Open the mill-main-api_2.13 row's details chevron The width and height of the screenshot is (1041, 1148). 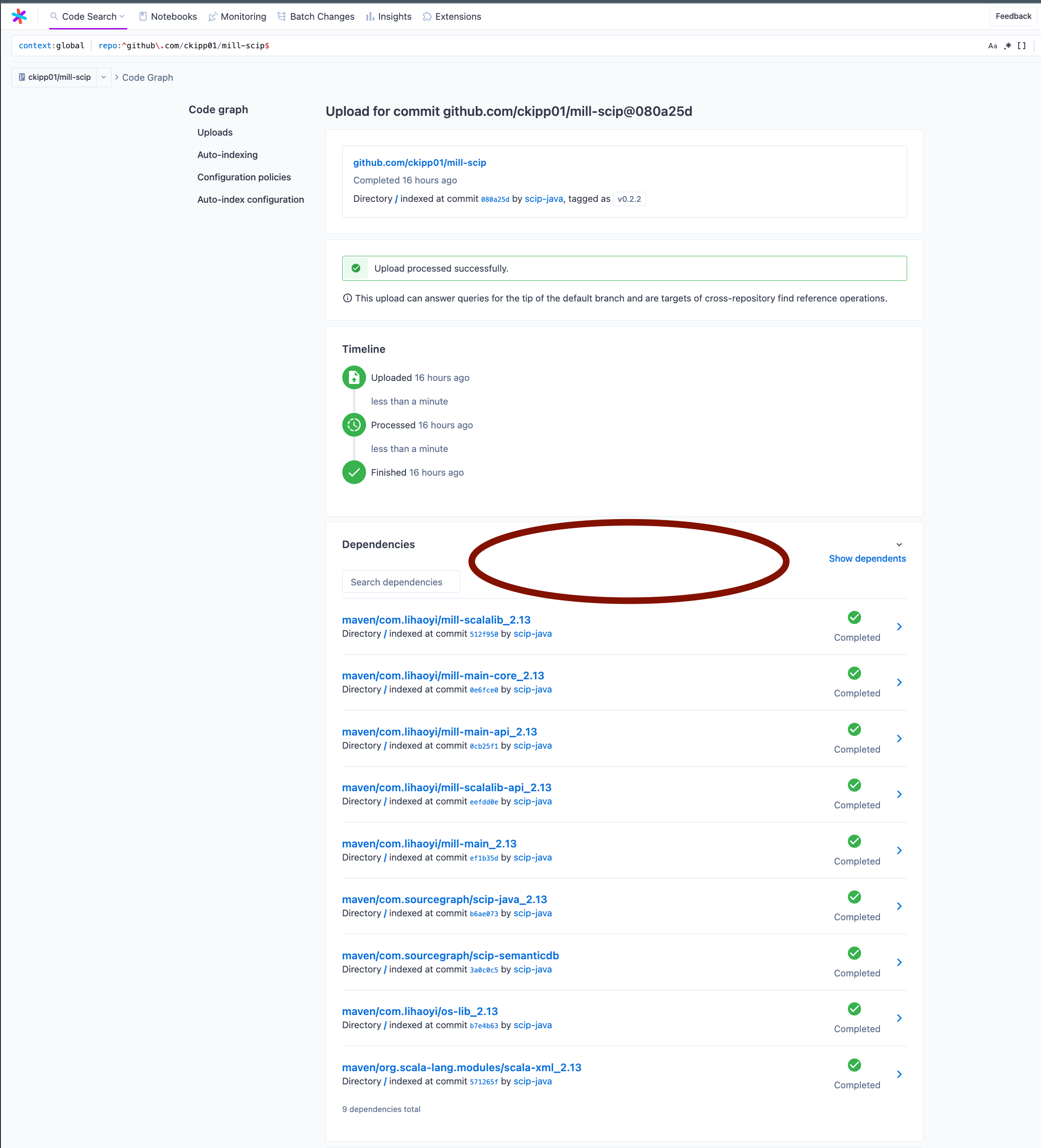899,739
